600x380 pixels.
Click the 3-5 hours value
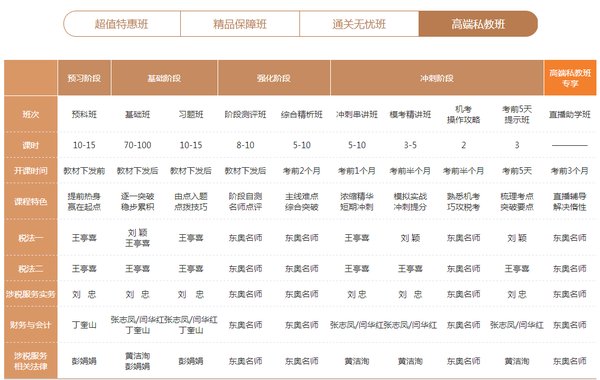[410, 145]
